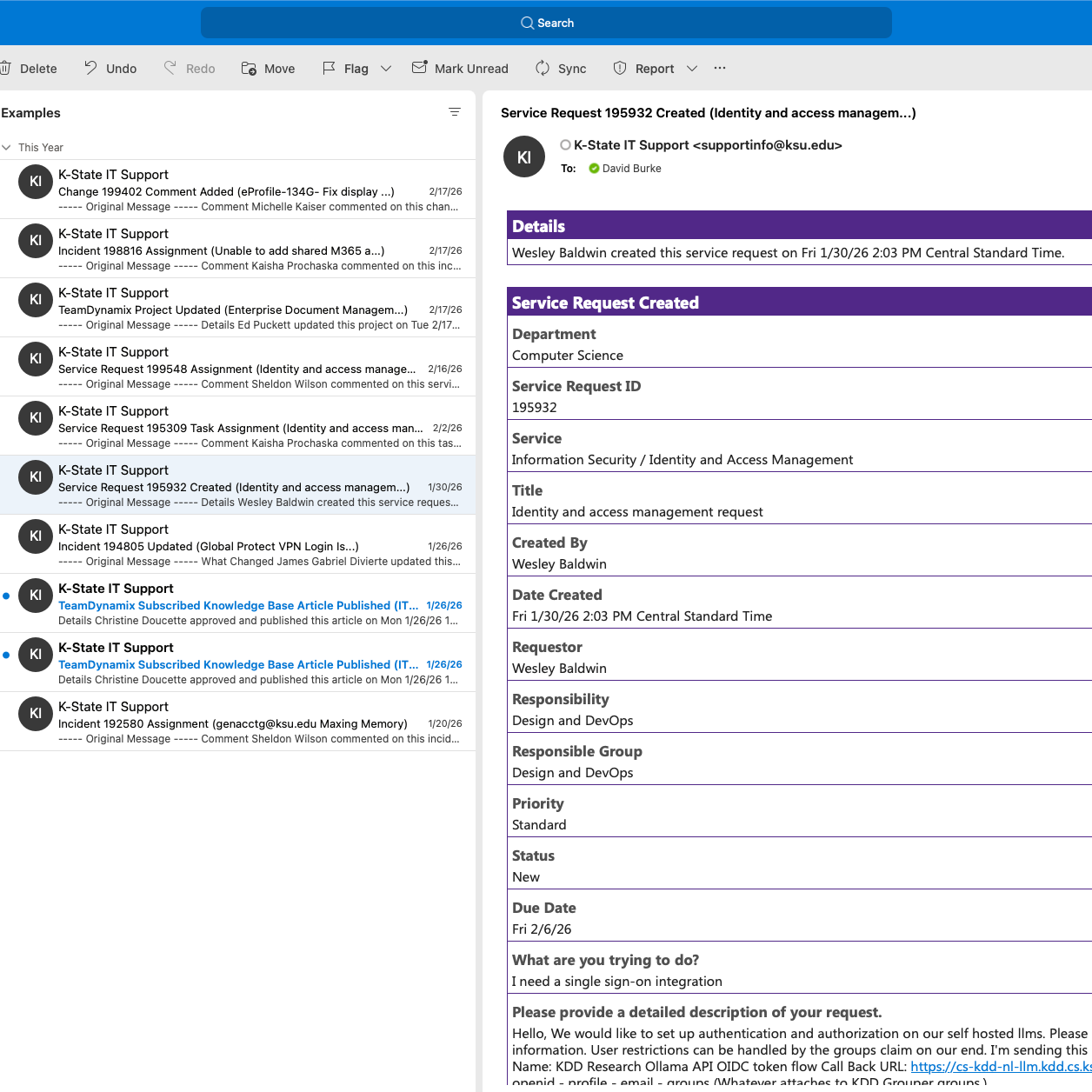The height and width of the screenshot is (1092, 1092).
Task: Open TeamDynamix Project Updated email
Action: point(238,308)
